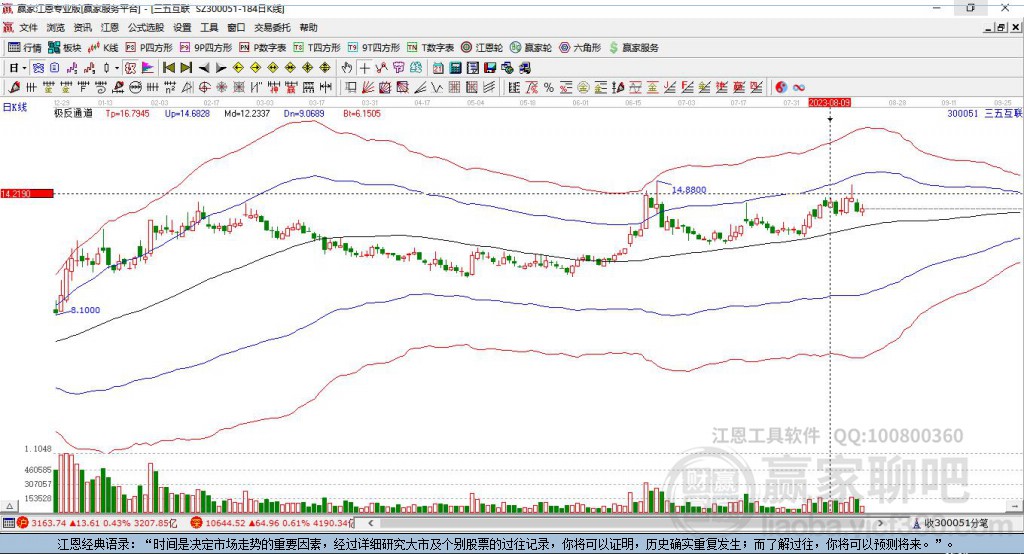The image size is (1024, 554).
Task: Open the 浏览 menu
Action: point(56,27)
